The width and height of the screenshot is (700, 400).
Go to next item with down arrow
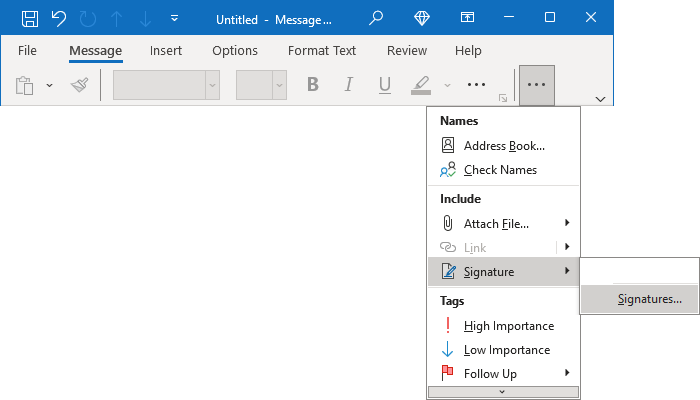click(x=146, y=19)
